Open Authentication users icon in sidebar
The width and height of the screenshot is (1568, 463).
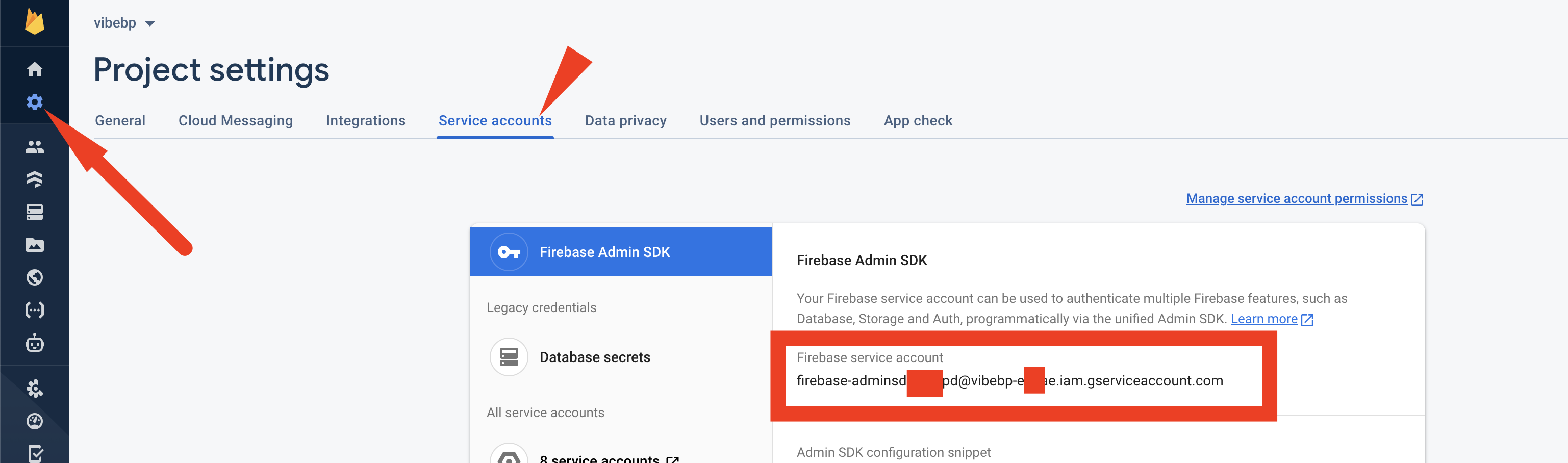click(x=35, y=147)
